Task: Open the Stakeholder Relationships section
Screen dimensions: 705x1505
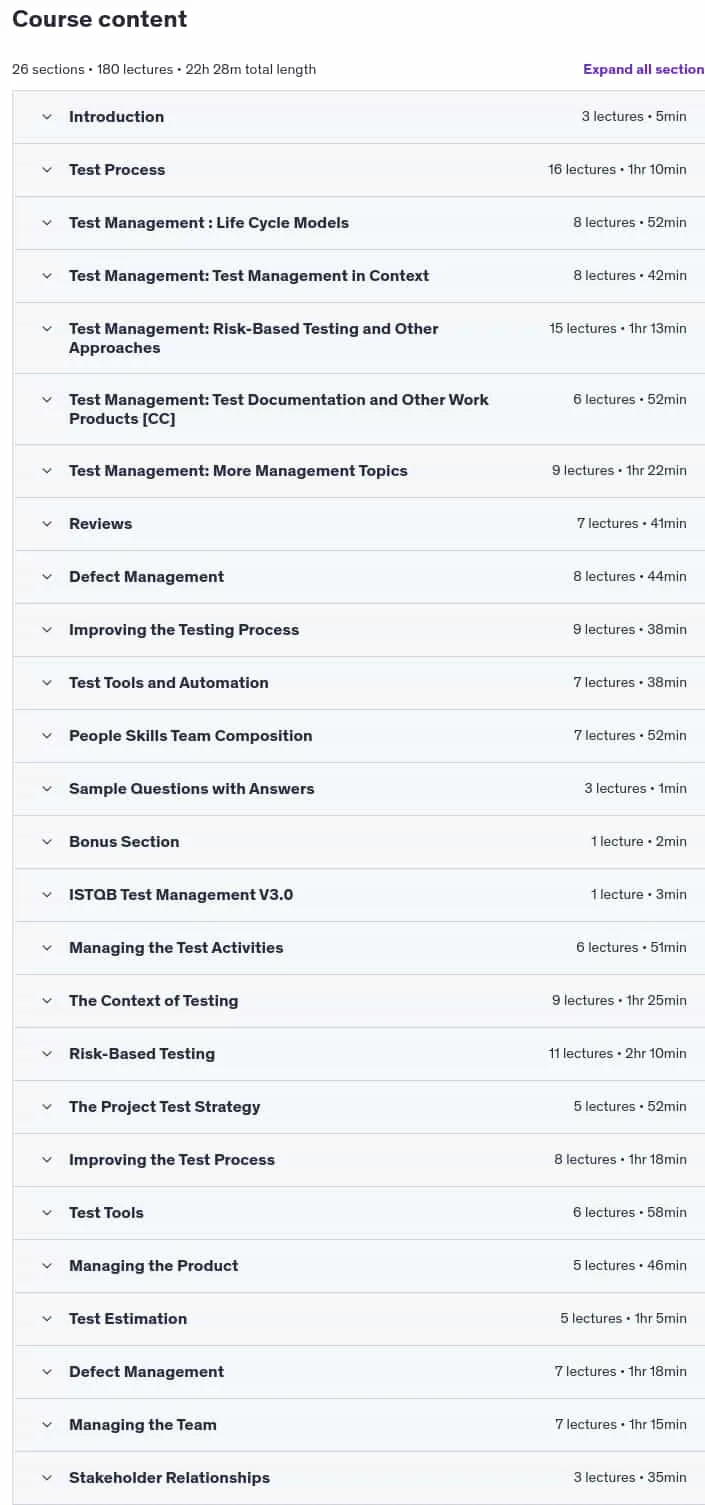Action: (x=359, y=1478)
